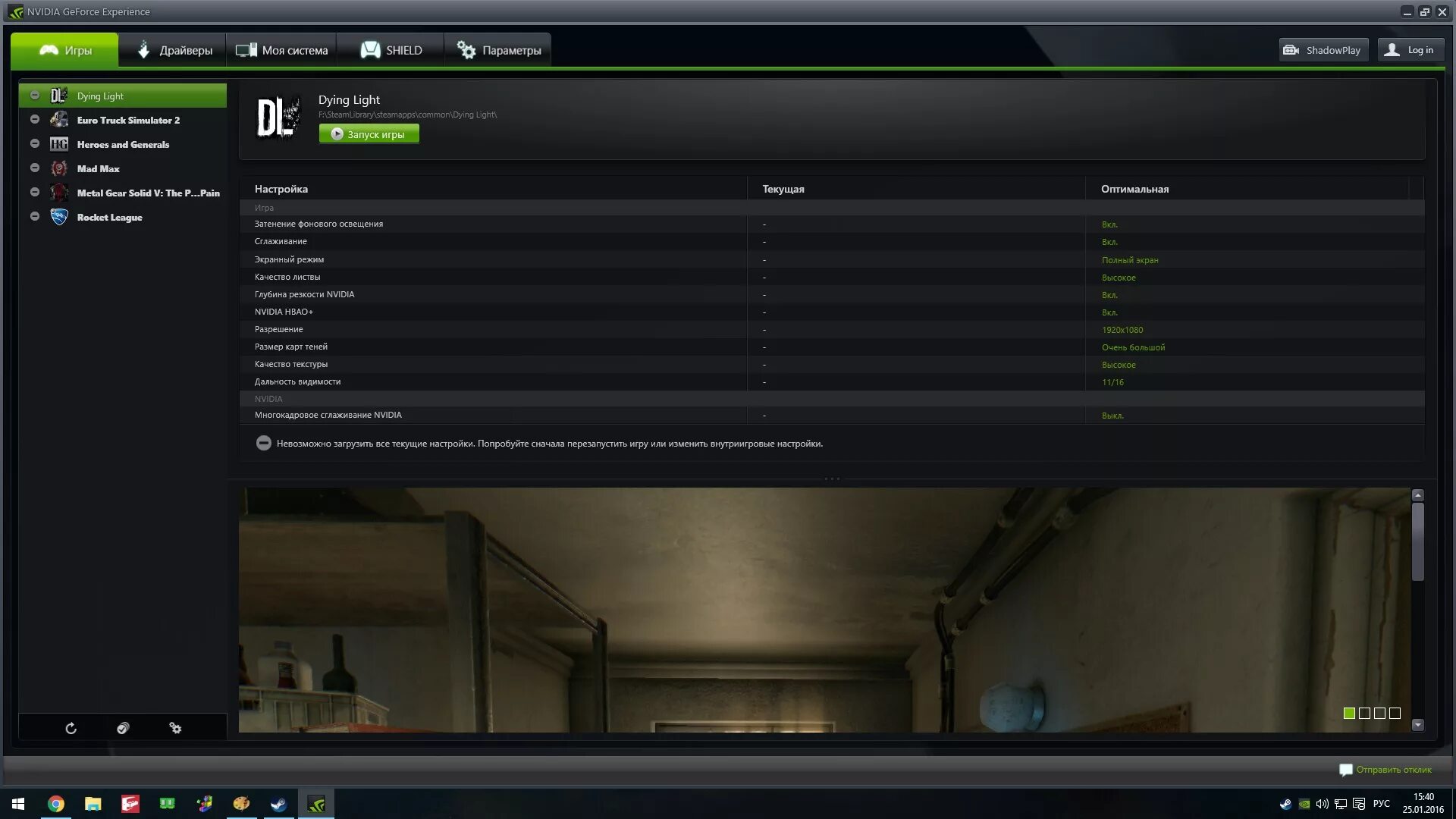Toggle the status circle next to Mad Max
Viewport: 1456px width, 819px height.
tap(34, 168)
